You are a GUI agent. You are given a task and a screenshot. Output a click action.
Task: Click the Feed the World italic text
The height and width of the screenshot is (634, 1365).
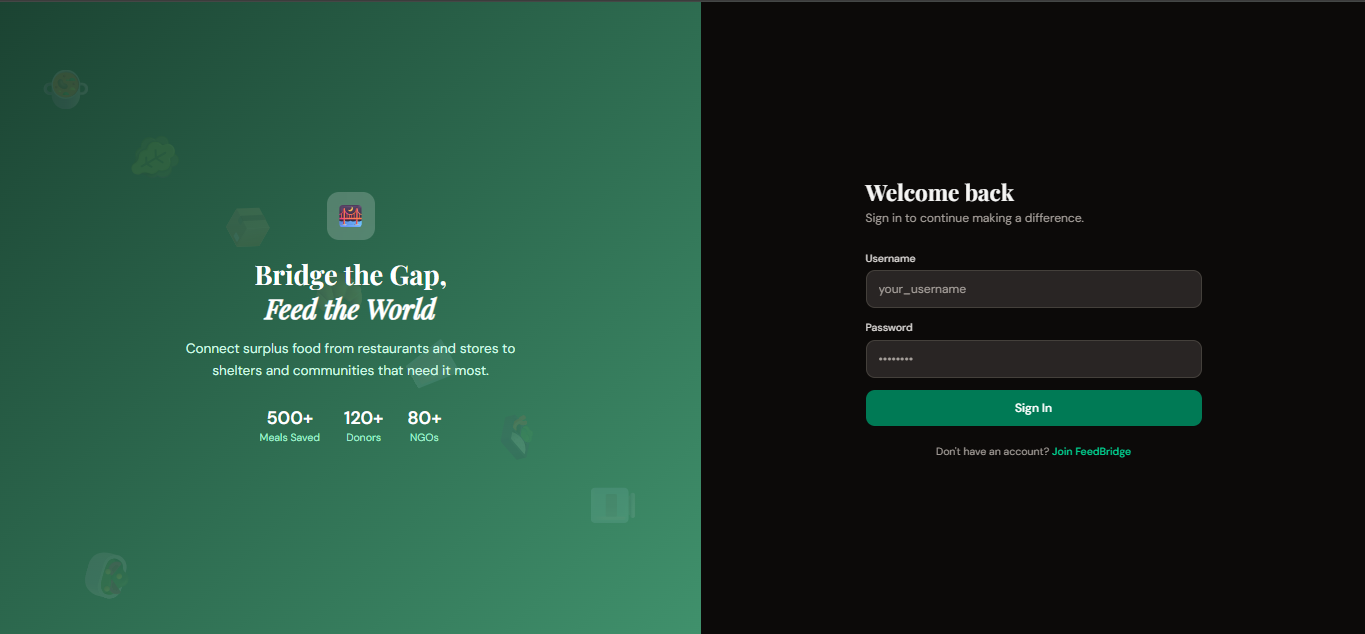click(350, 309)
